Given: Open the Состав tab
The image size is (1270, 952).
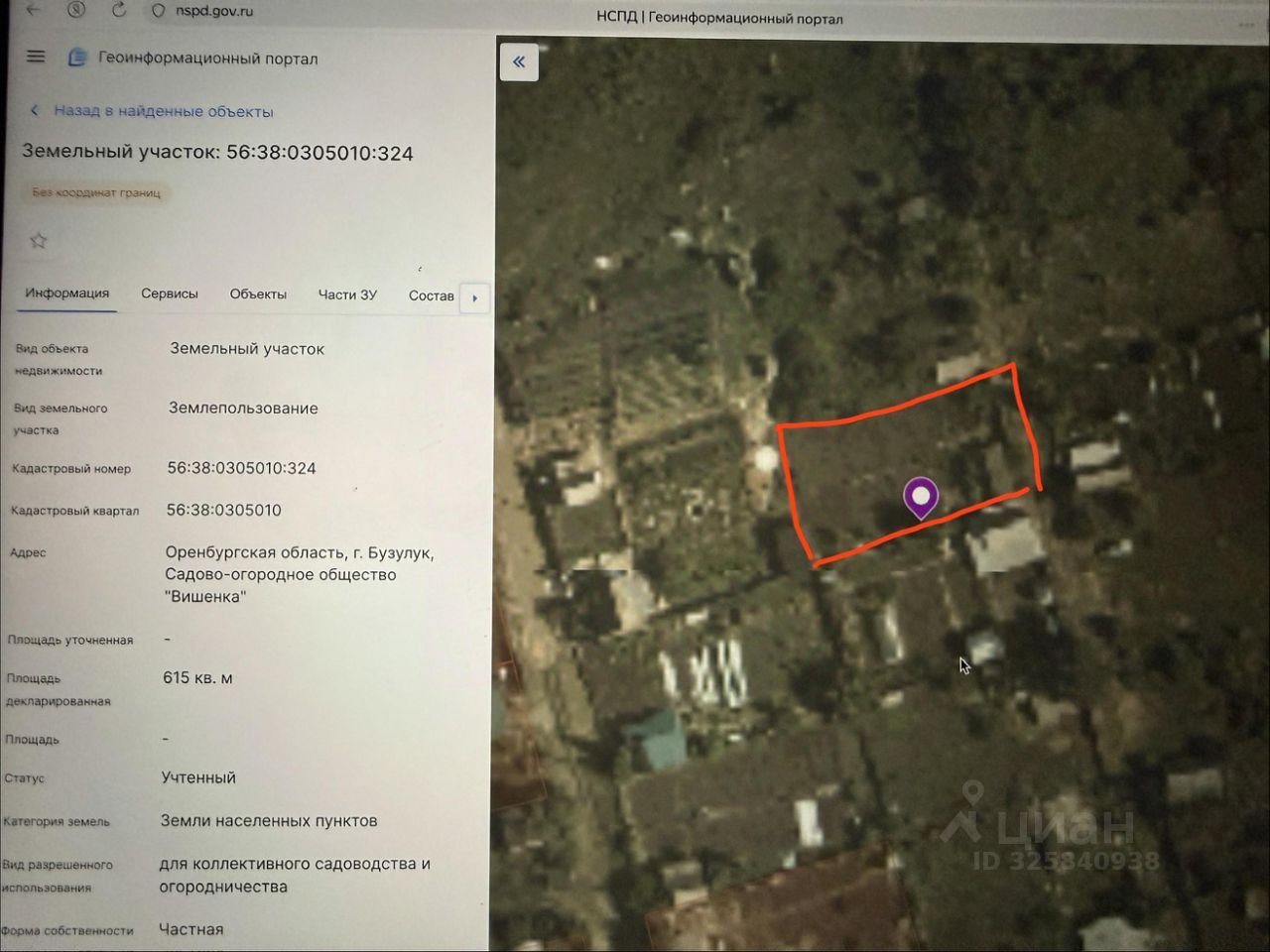Looking at the screenshot, I should (x=432, y=296).
